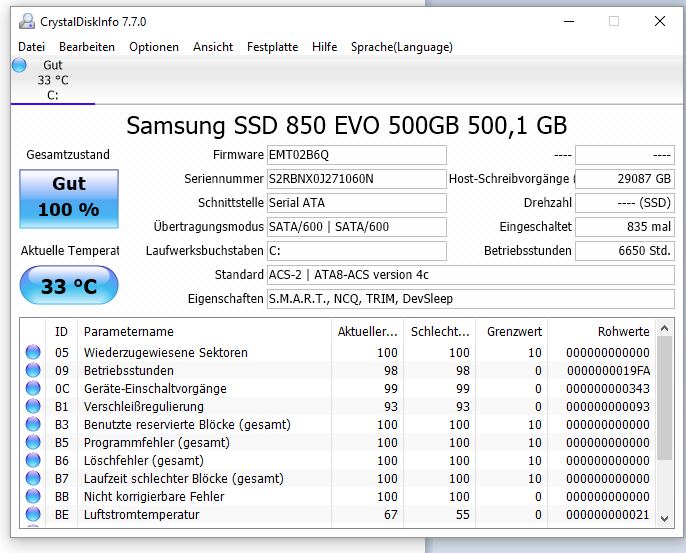Click status orb for Verschleißregulierung row
Viewport: 686px width, 553px height.
point(33,406)
